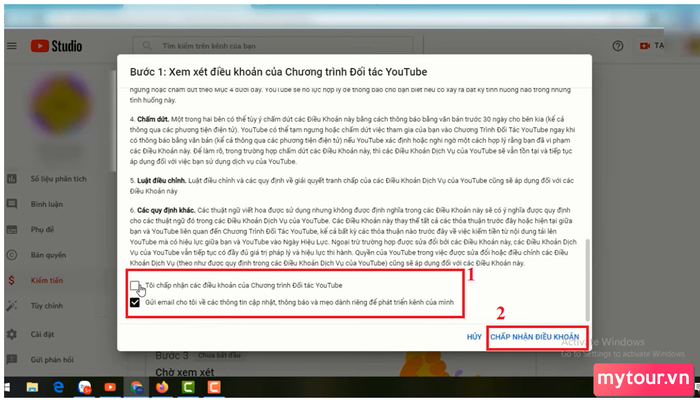Click "Chờ xem xét" behind the dialog
This screenshot has height=404, width=700.
tap(185, 372)
